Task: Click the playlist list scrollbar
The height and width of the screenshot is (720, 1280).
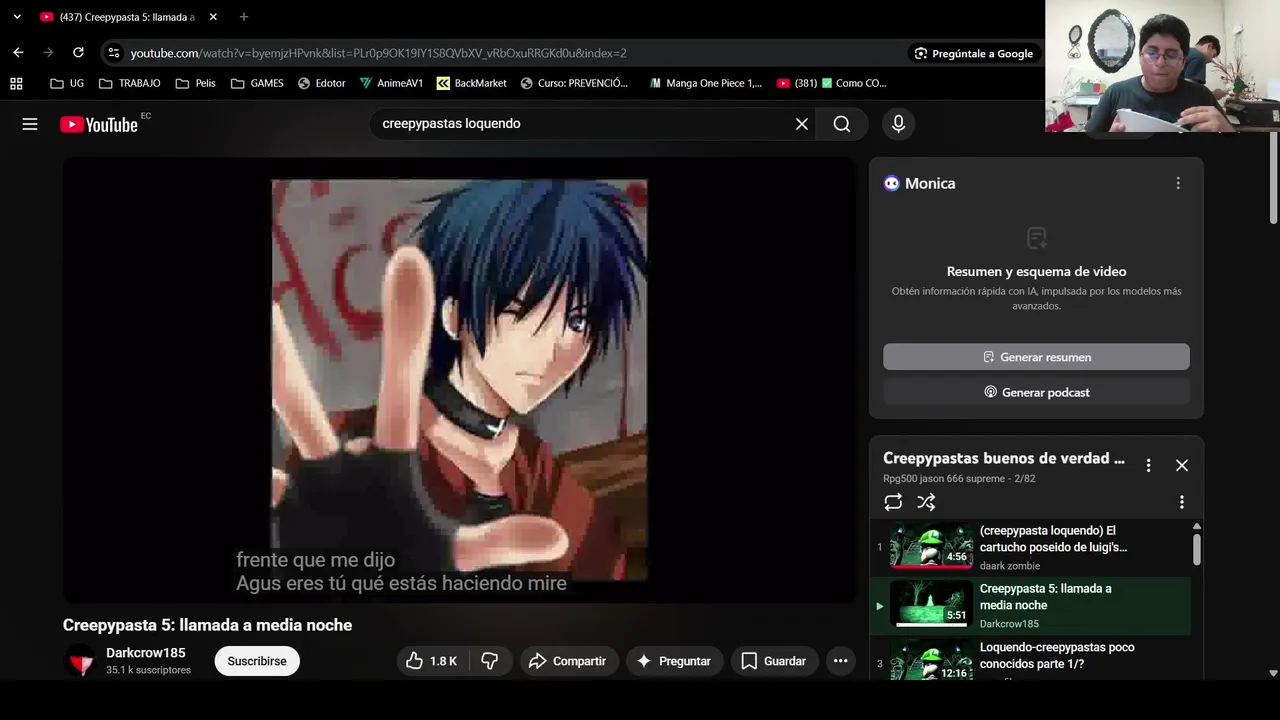Action: [1196, 549]
